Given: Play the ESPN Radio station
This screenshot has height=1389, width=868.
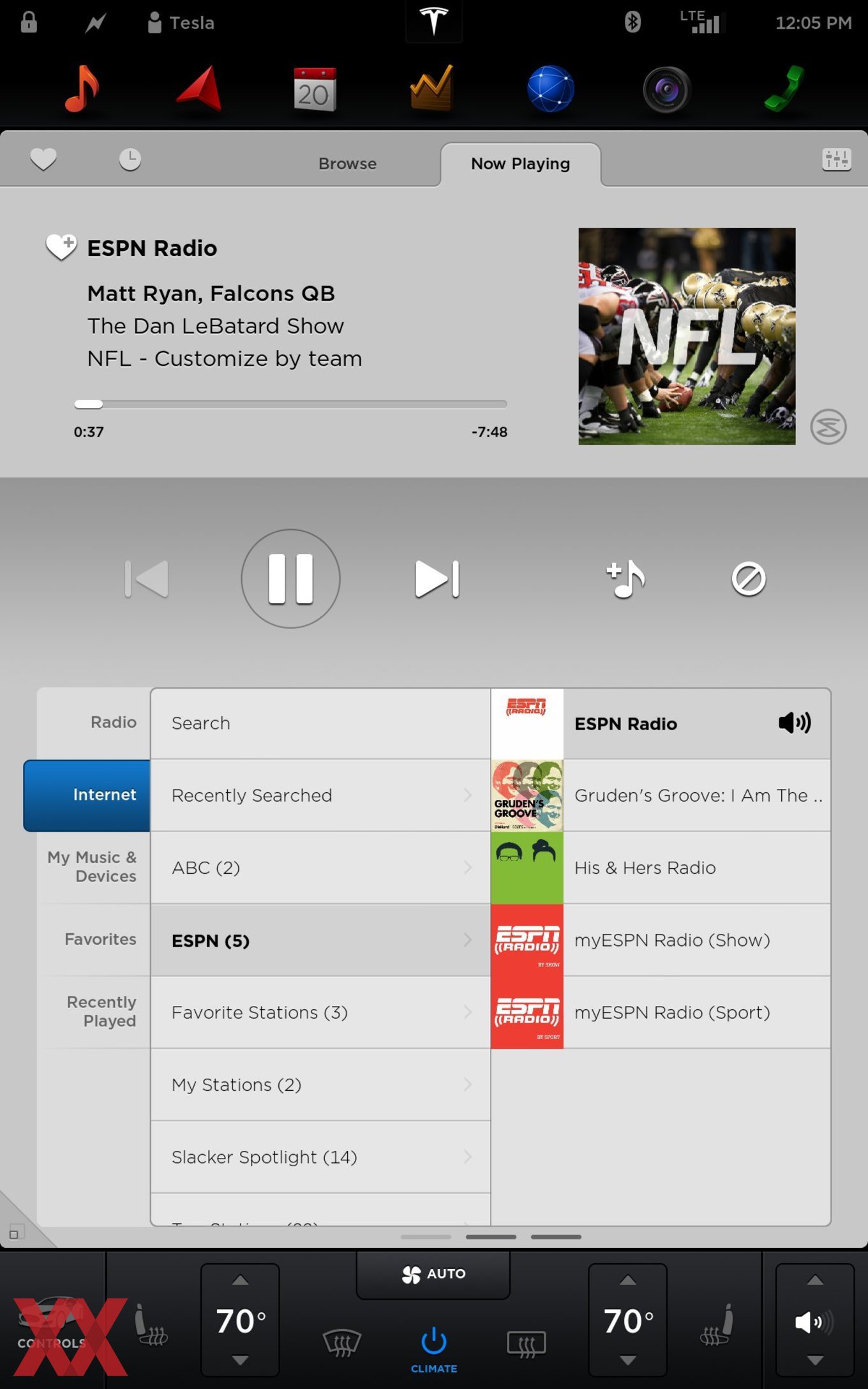Looking at the screenshot, I should pyautogui.click(x=661, y=723).
